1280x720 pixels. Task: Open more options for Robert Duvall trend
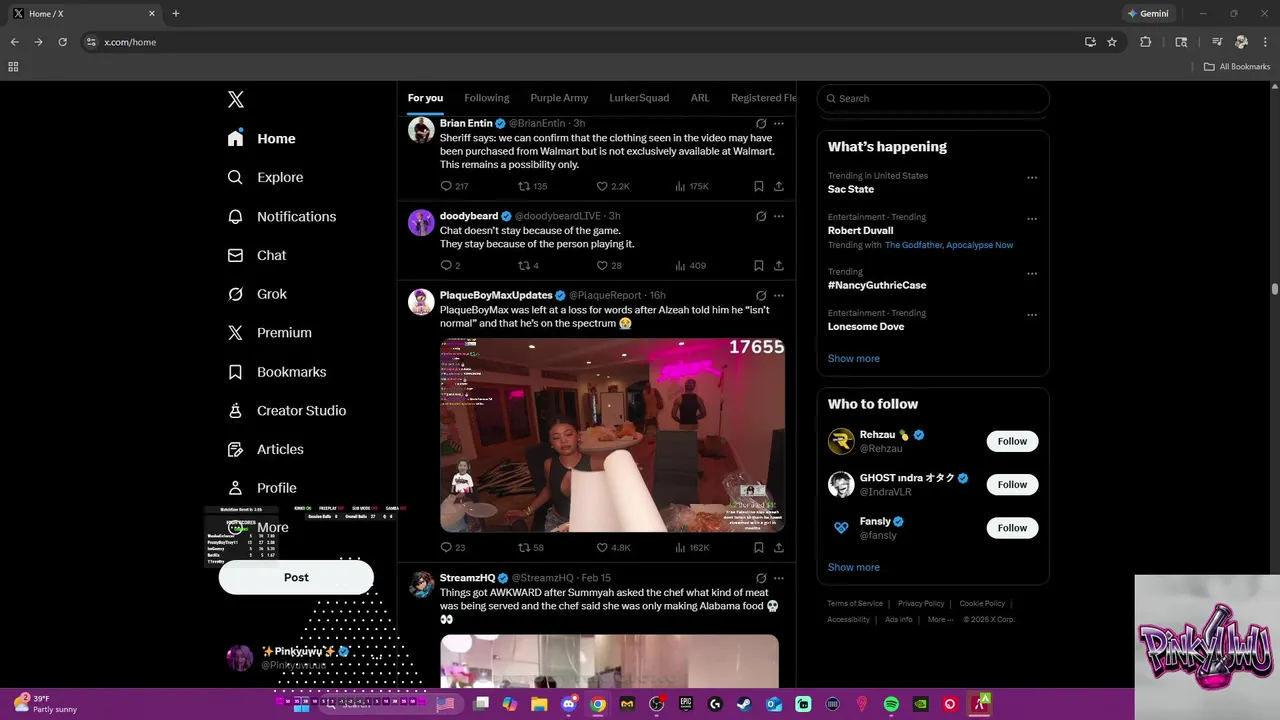[x=1031, y=219]
